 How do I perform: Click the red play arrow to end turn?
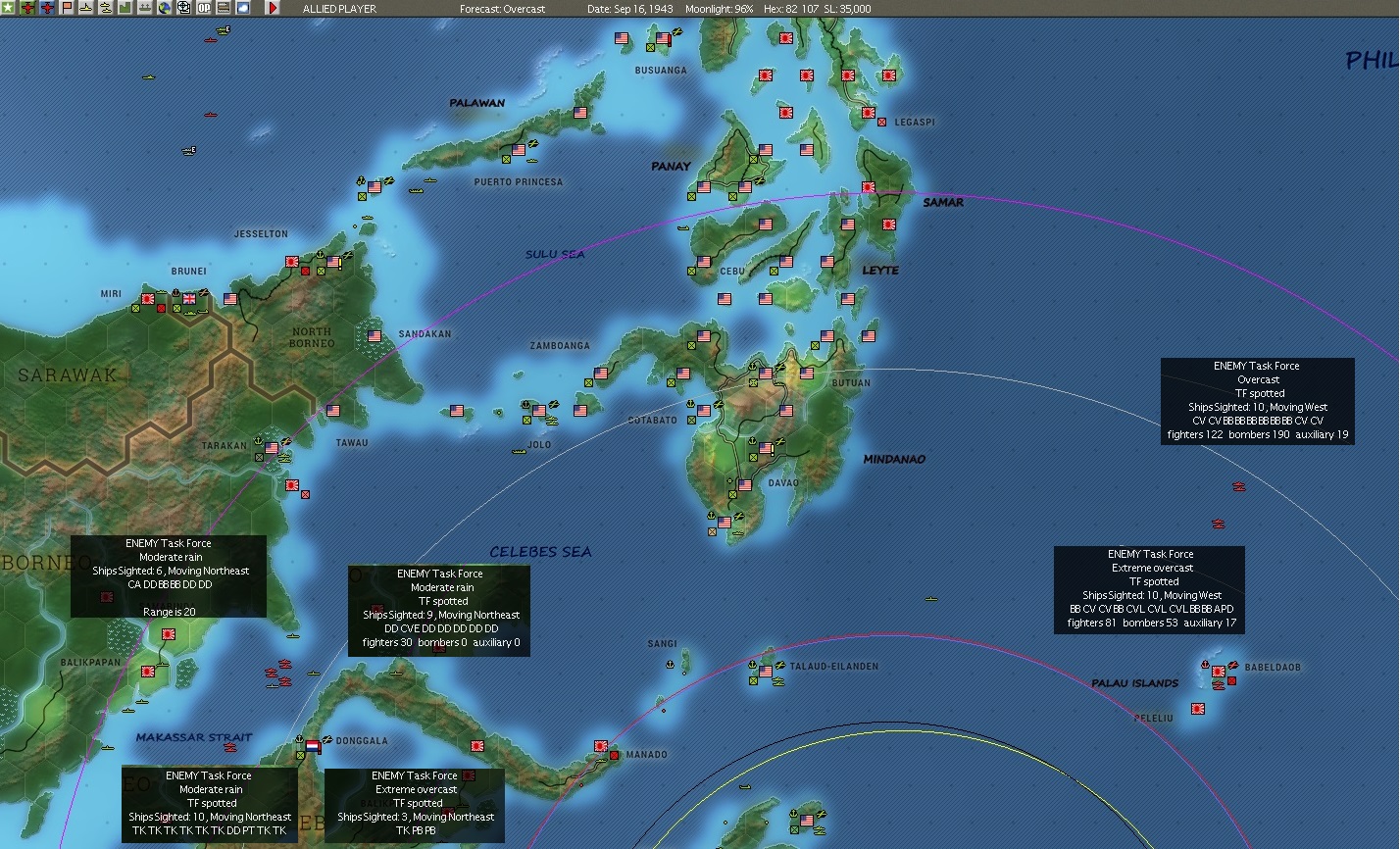click(273, 8)
